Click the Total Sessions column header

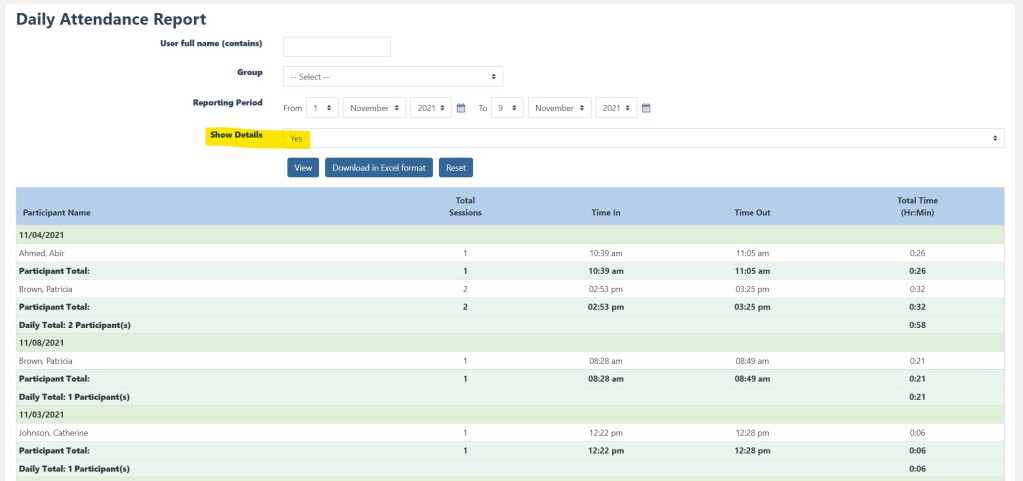(465, 207)
